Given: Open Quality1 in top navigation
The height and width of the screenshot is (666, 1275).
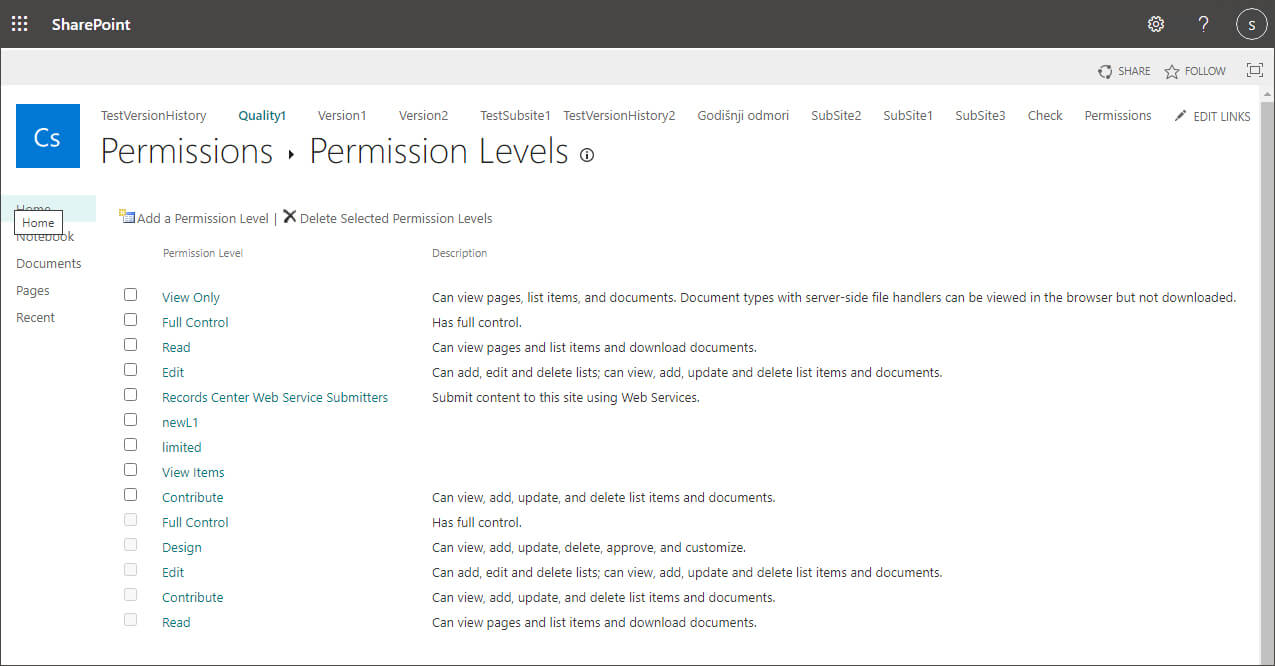Looking at the screenshot, I should click(x=262, y=115).
